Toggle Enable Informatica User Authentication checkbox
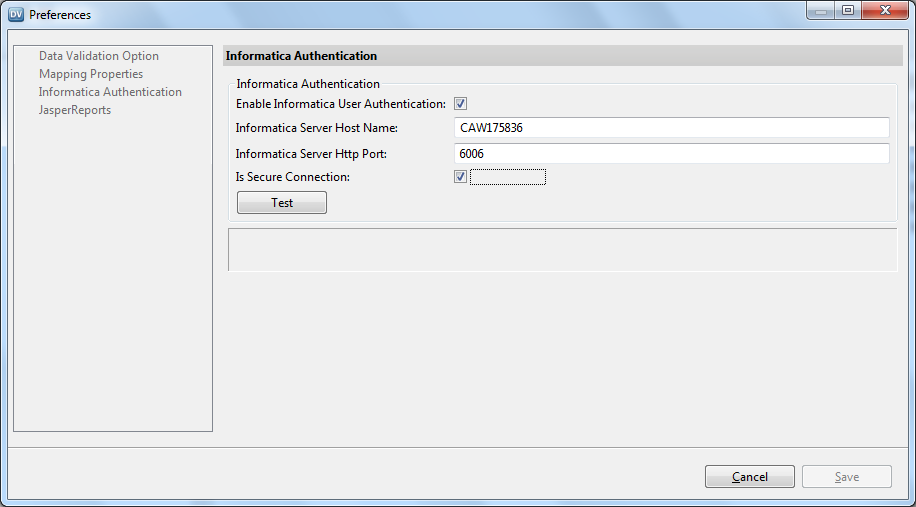Viewport: 916px width, 507px height. pos(460,104)
